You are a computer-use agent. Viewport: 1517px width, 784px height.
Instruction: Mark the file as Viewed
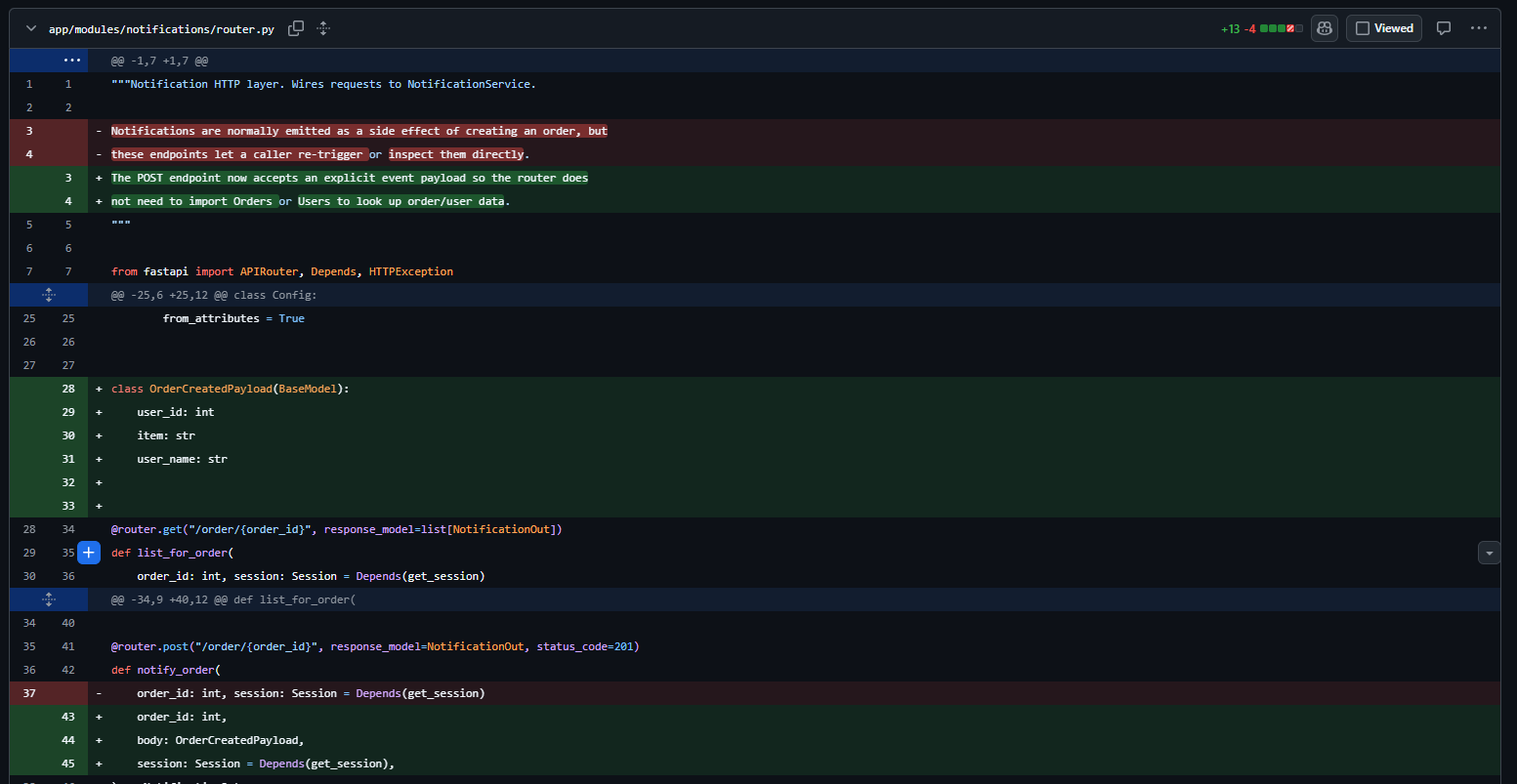click(x=1384, y=28)
